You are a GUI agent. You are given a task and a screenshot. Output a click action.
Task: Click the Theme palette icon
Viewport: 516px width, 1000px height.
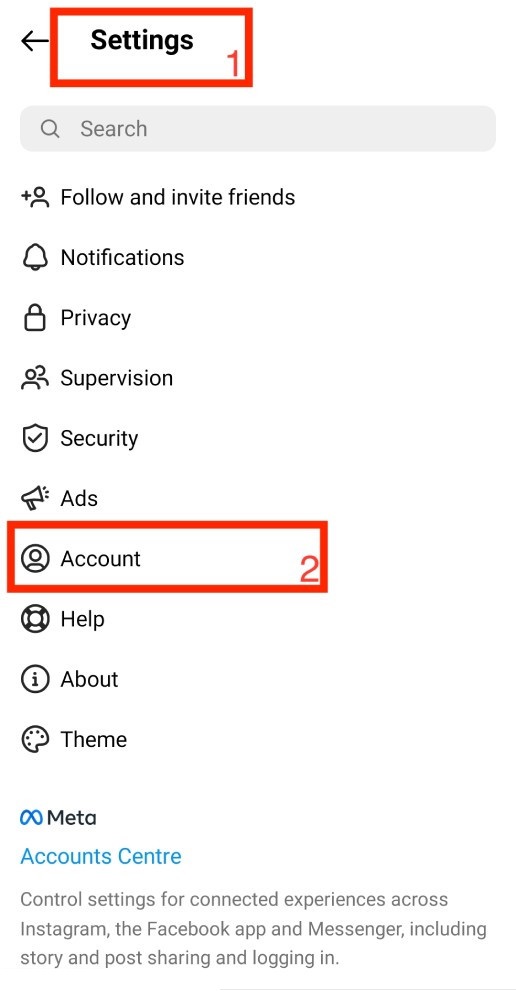click(x=35, y=740)
